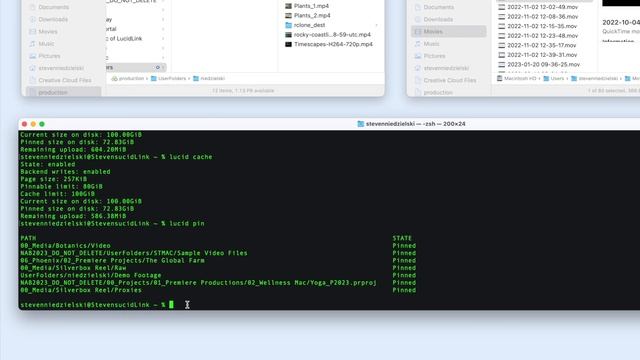640x360 pixels.
Task: Click production icon in left Finder path bar
Action: (x=115, y=78)
